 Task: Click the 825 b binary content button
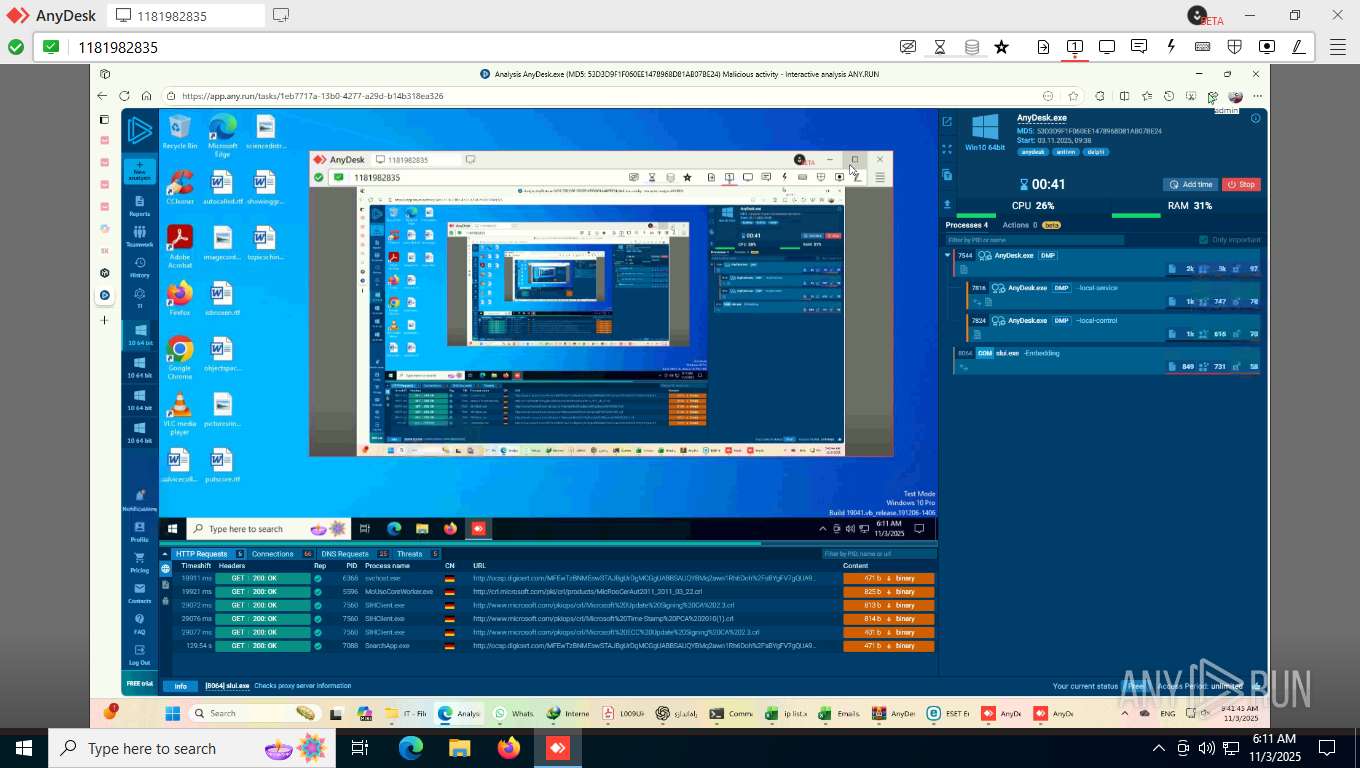pyautogui.click(x=888, y=592)
